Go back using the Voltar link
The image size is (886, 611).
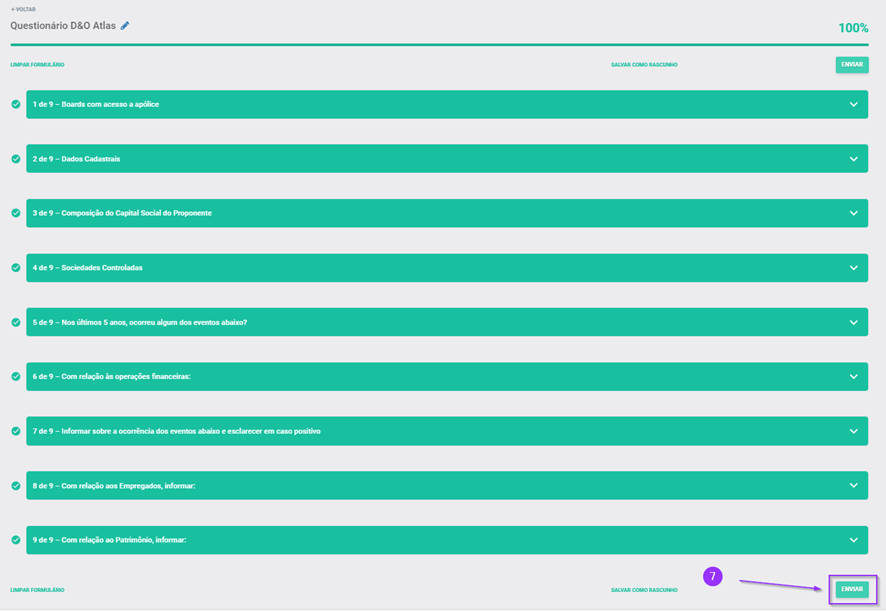[x=23, y=9]
